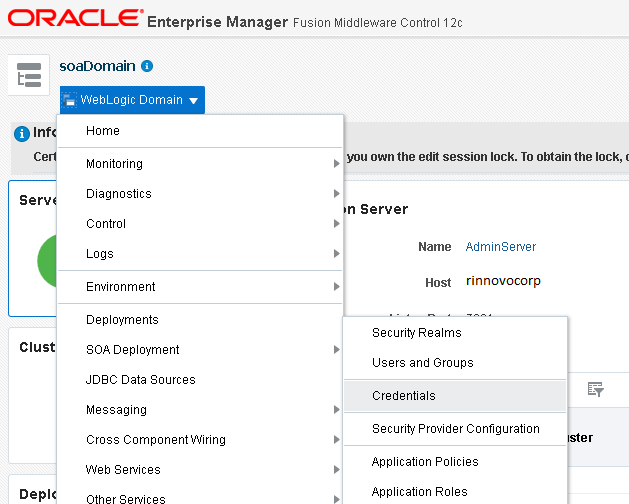
Task: Click the Information banner info icon
Action: click(x=22, y=134)
